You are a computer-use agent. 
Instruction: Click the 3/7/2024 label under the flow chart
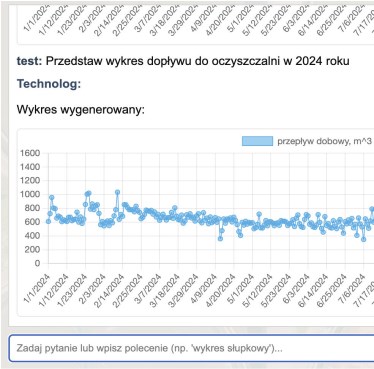tap(147, 288)
